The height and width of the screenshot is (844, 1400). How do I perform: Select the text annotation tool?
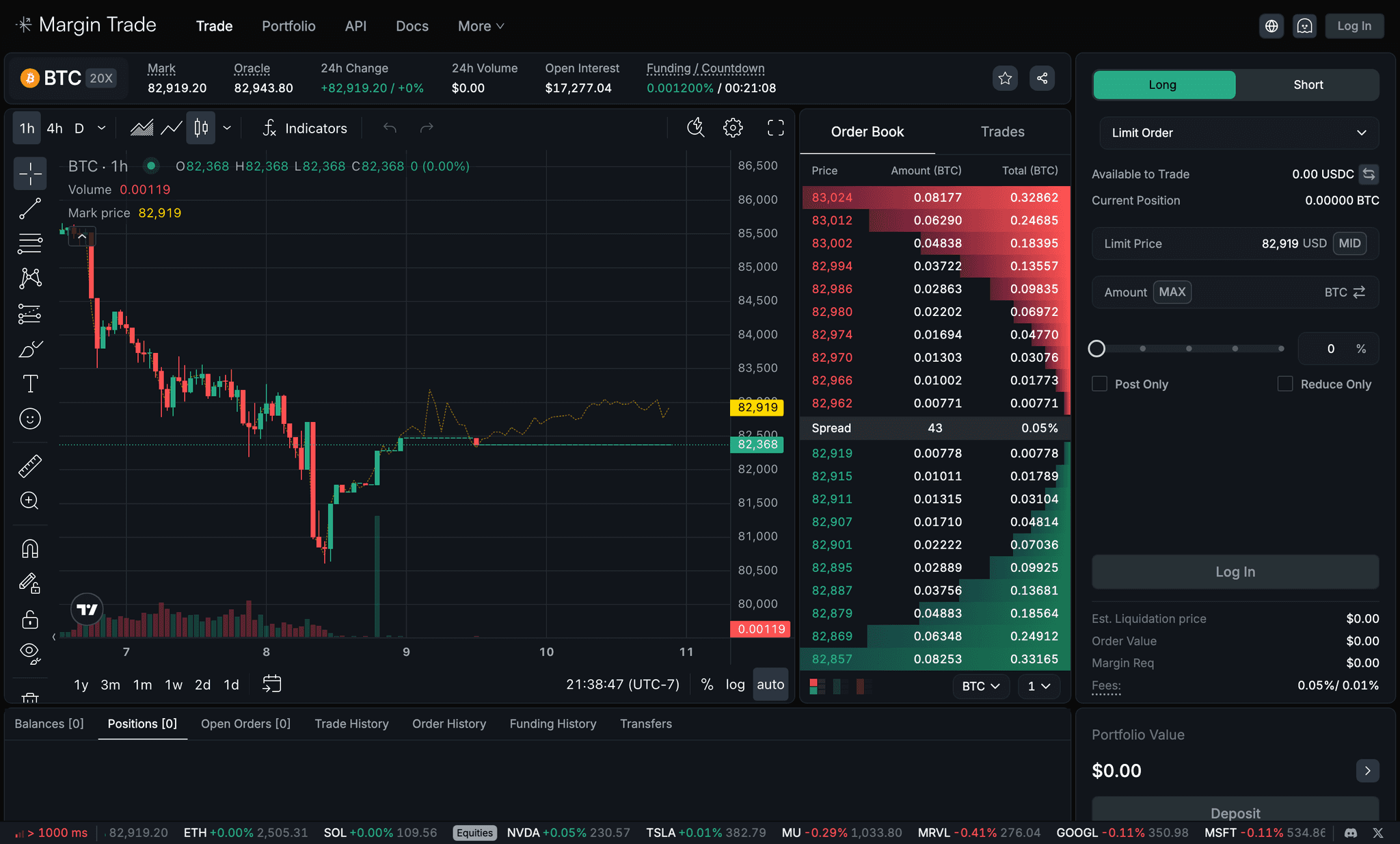pyautogui.click(x=30, y=384)
